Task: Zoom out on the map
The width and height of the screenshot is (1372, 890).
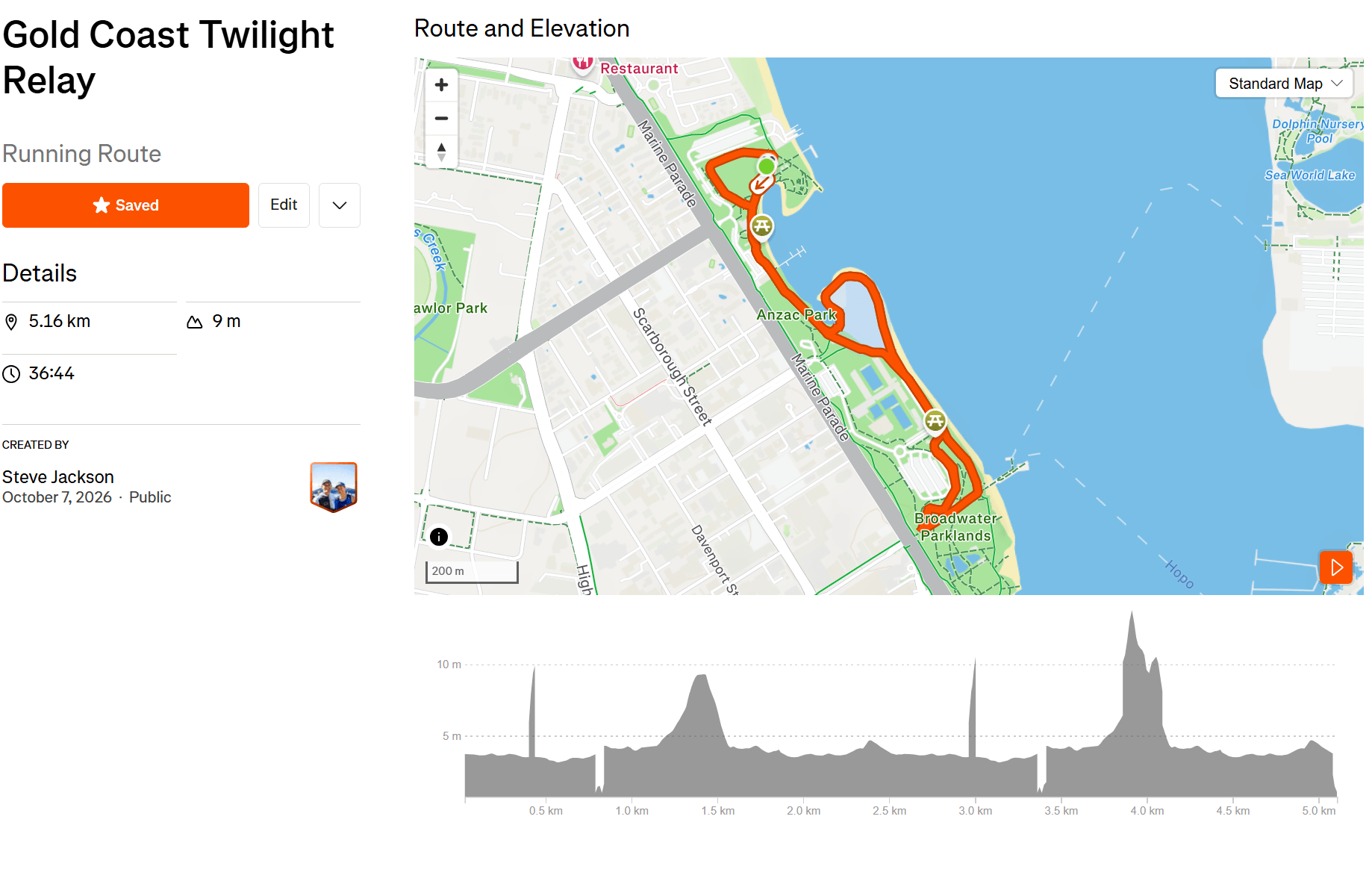Action: pyautogui.click(x=441, y=118)
